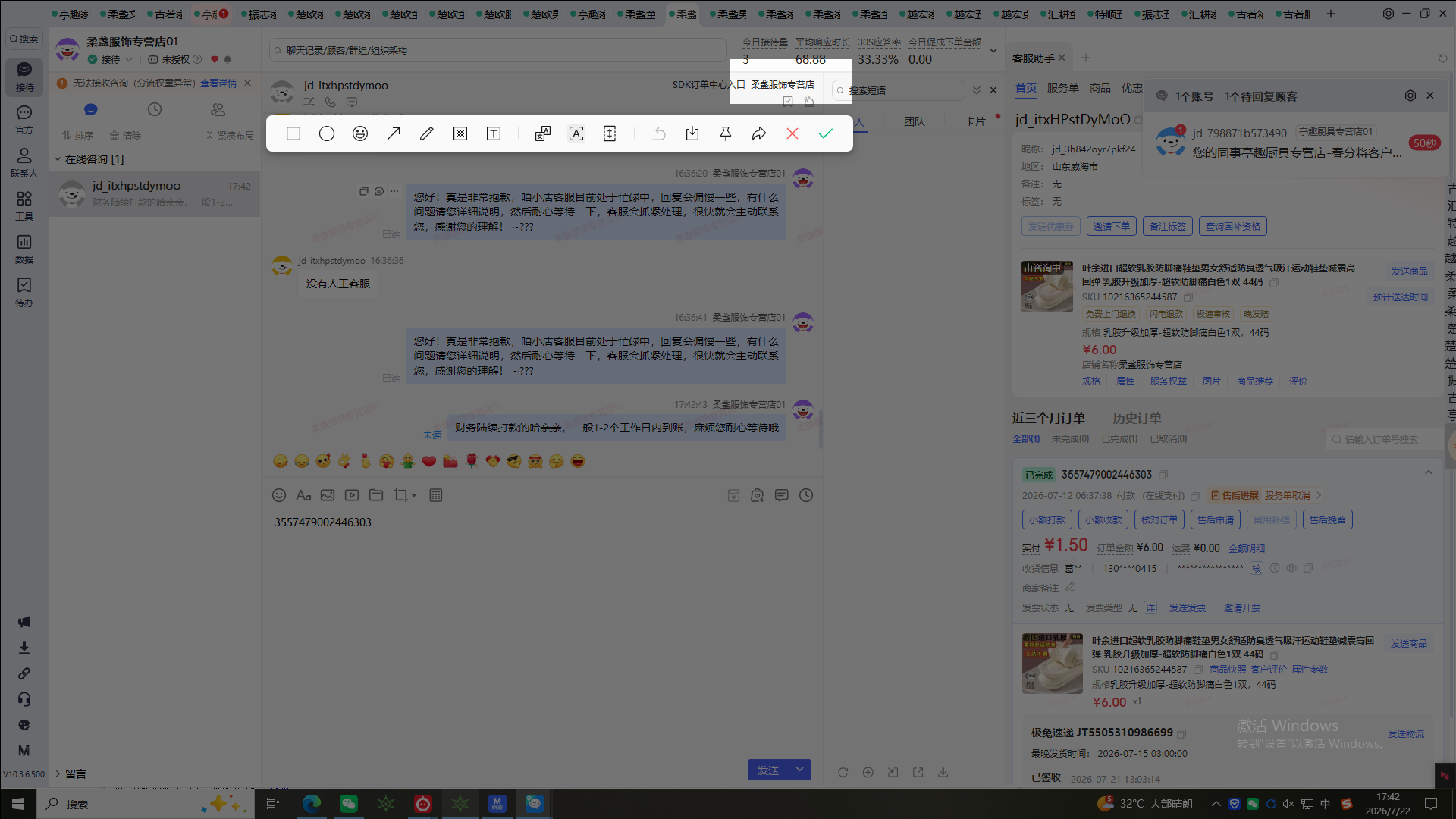
Task: Open the 查看详情 link in warning banner
Action: coord(218,83)
